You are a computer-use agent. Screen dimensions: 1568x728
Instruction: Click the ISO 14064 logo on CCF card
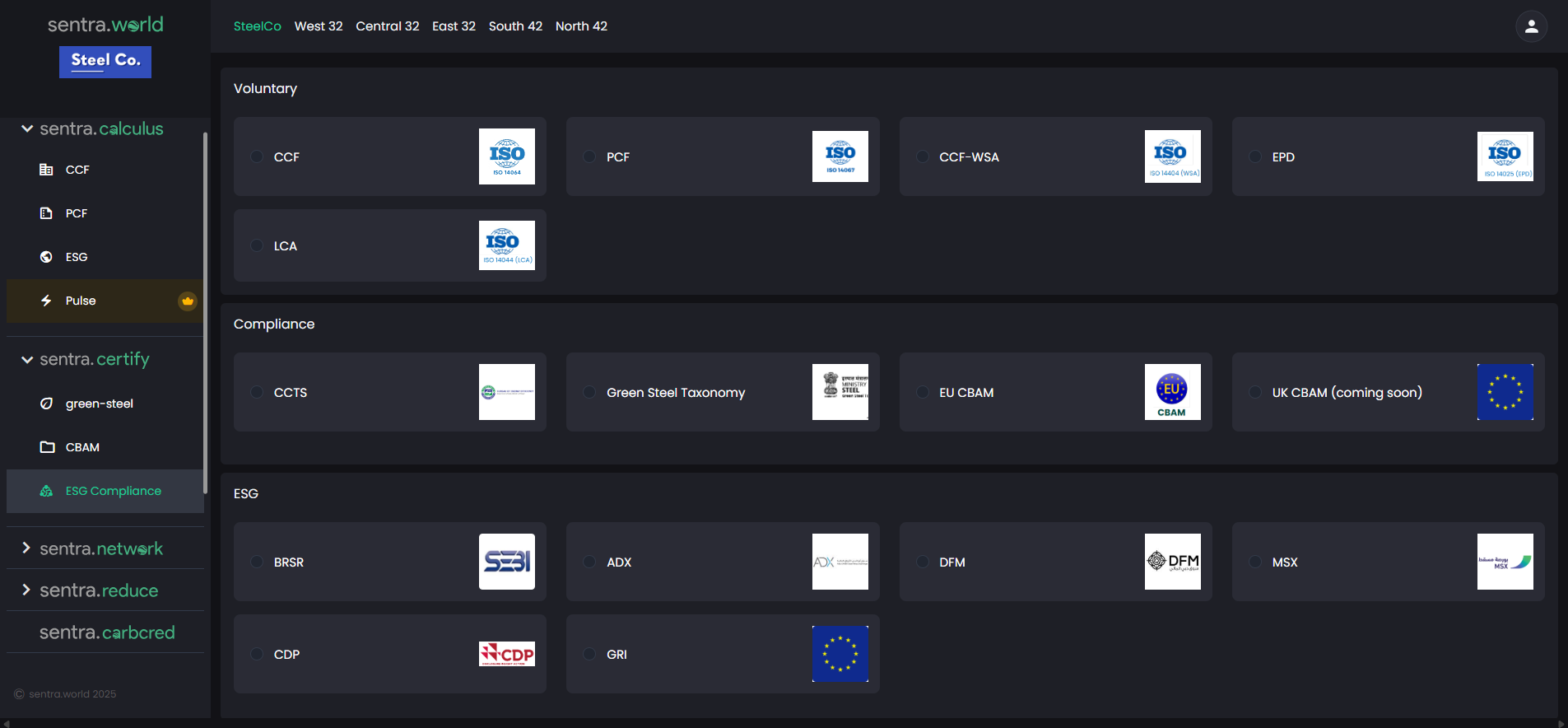[x=507, y=156]
